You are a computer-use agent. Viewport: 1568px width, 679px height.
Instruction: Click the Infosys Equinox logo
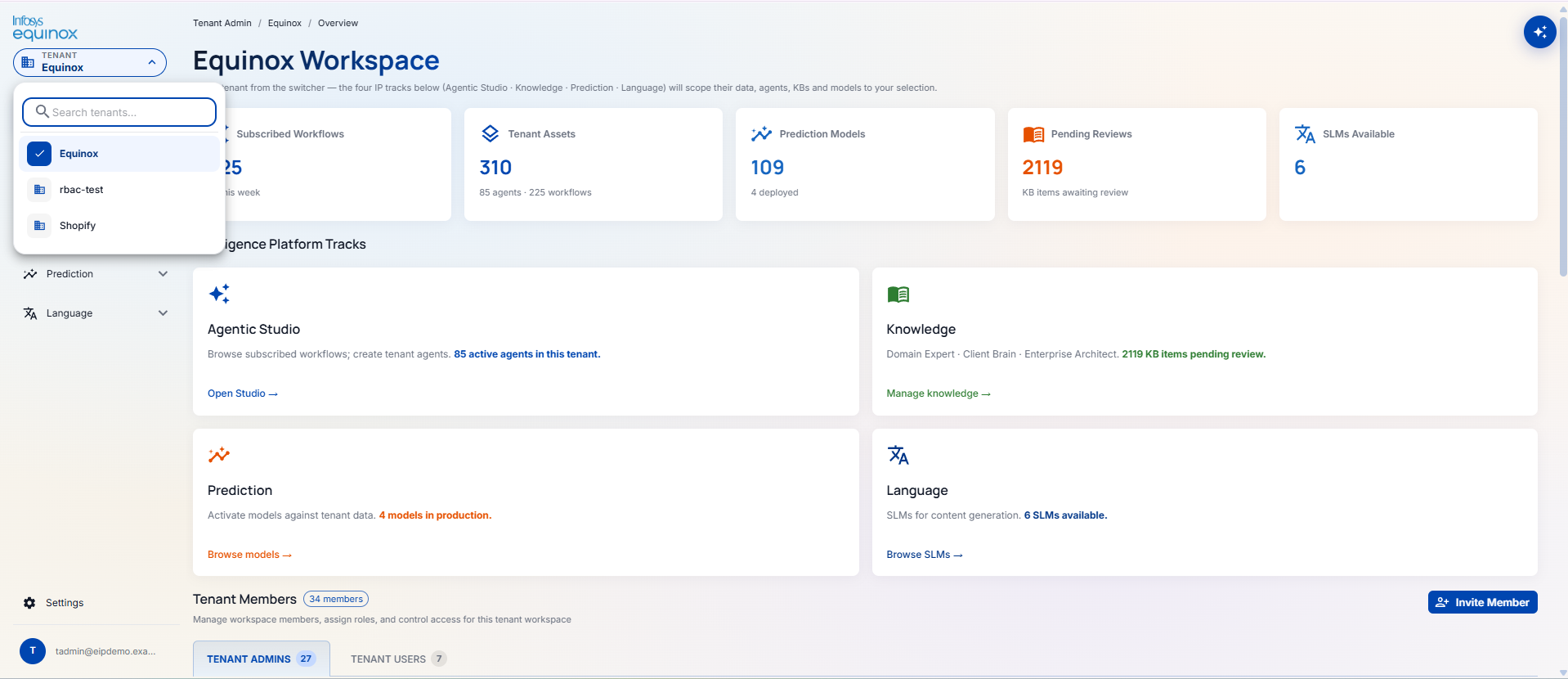(x=45, y=28)
